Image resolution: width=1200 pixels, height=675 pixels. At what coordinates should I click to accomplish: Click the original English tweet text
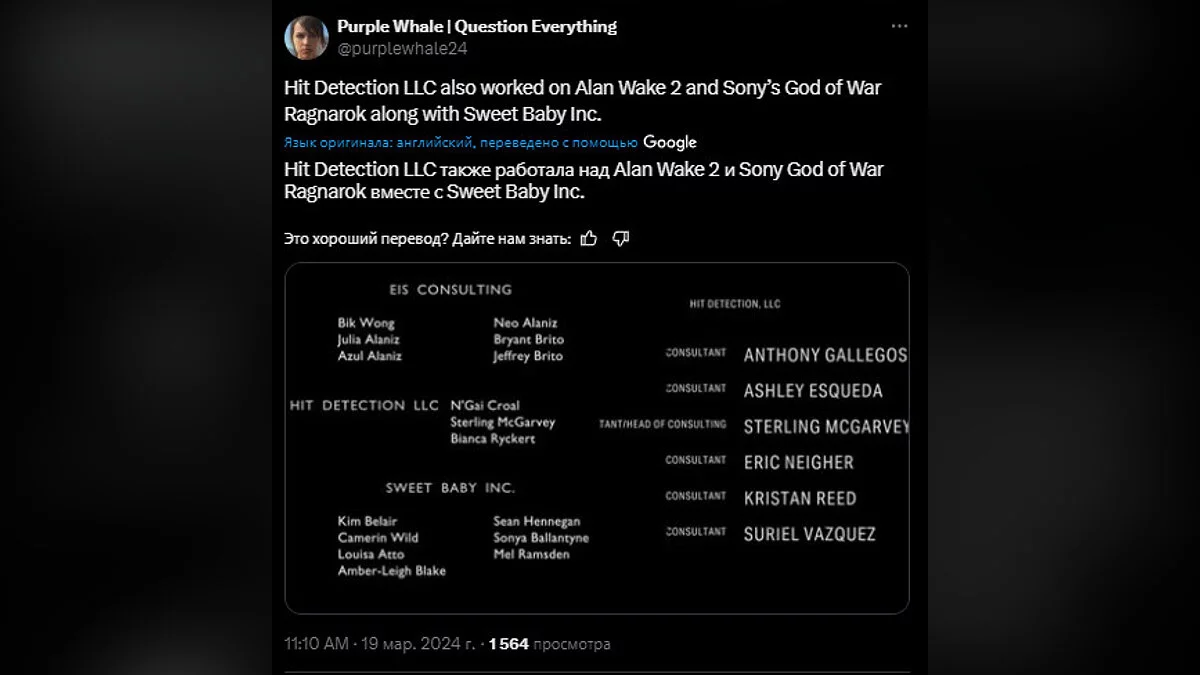tap(583, 100)
